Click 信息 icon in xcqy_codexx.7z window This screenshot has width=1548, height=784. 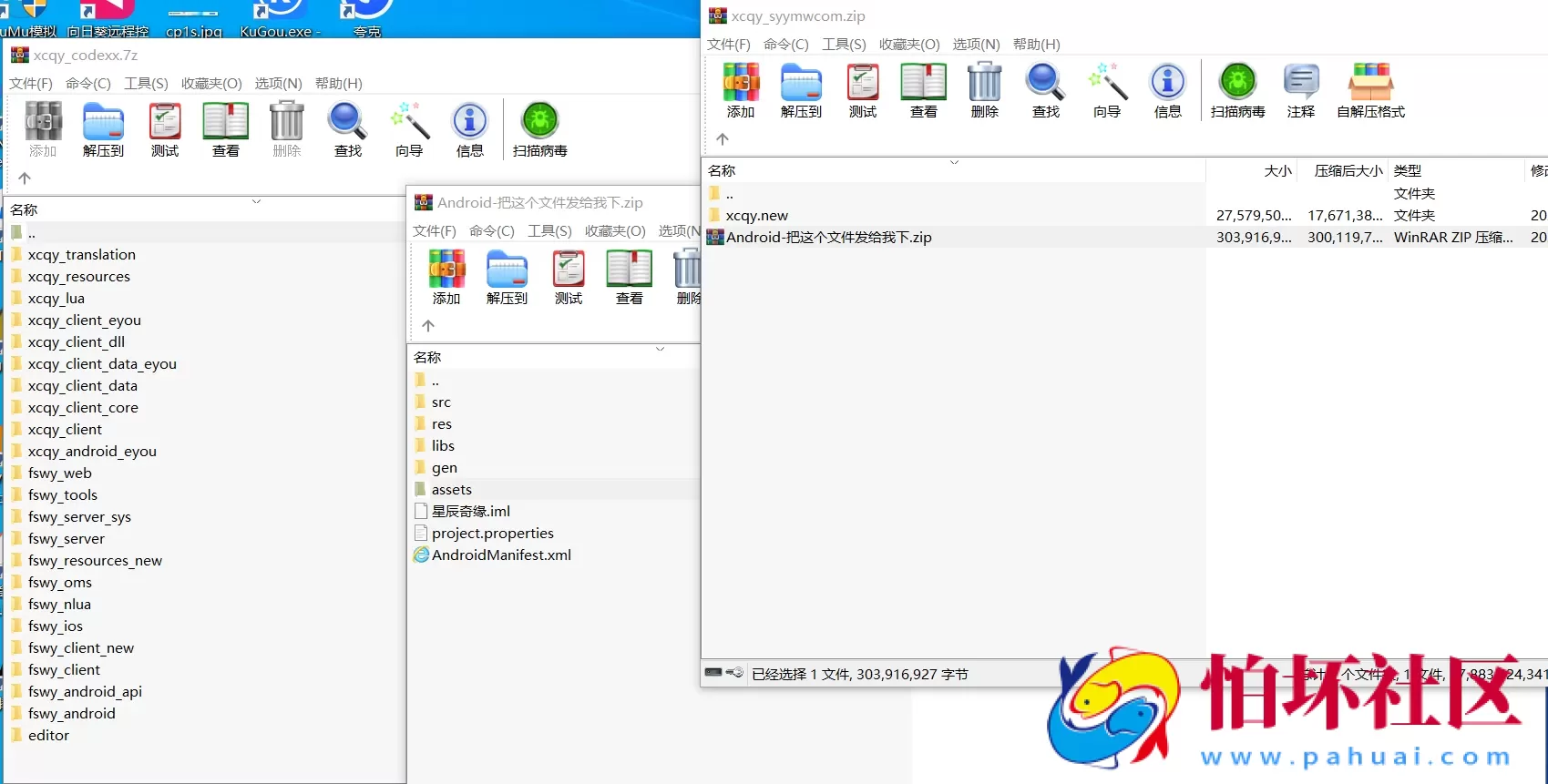click(x=469, y=129)
